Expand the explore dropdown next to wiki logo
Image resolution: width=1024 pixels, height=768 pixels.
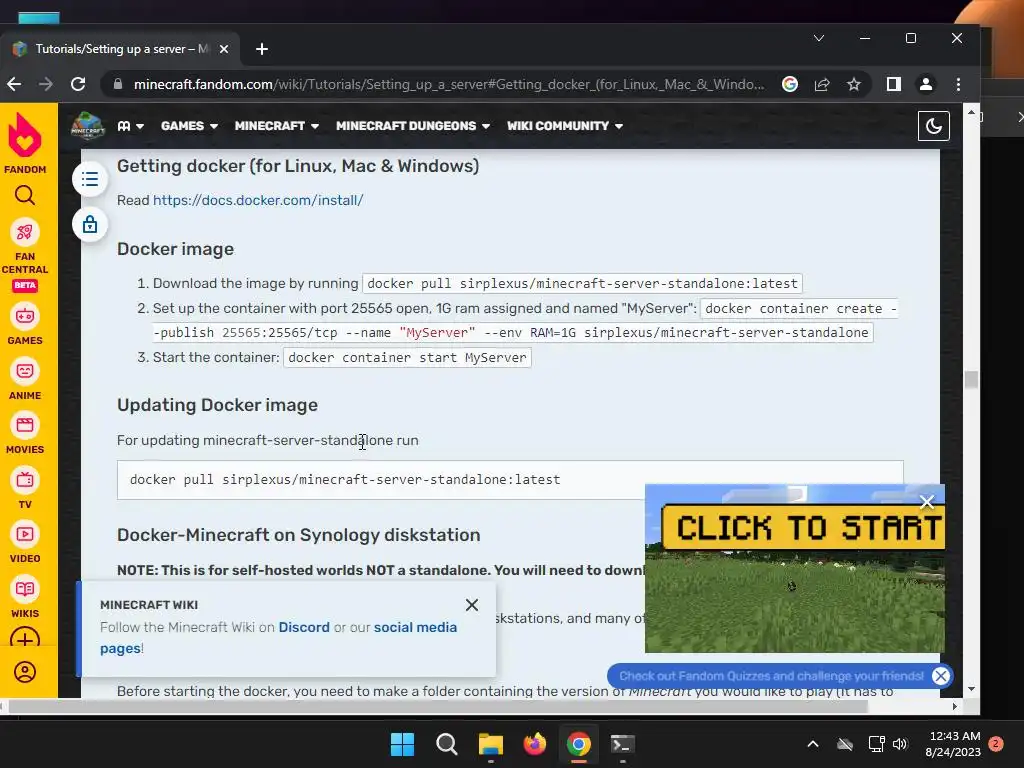131,126
